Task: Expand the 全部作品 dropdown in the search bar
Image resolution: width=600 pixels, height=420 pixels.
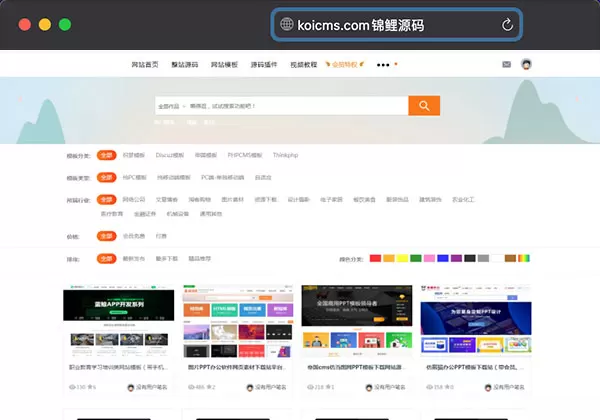Action: click(171, 106)
